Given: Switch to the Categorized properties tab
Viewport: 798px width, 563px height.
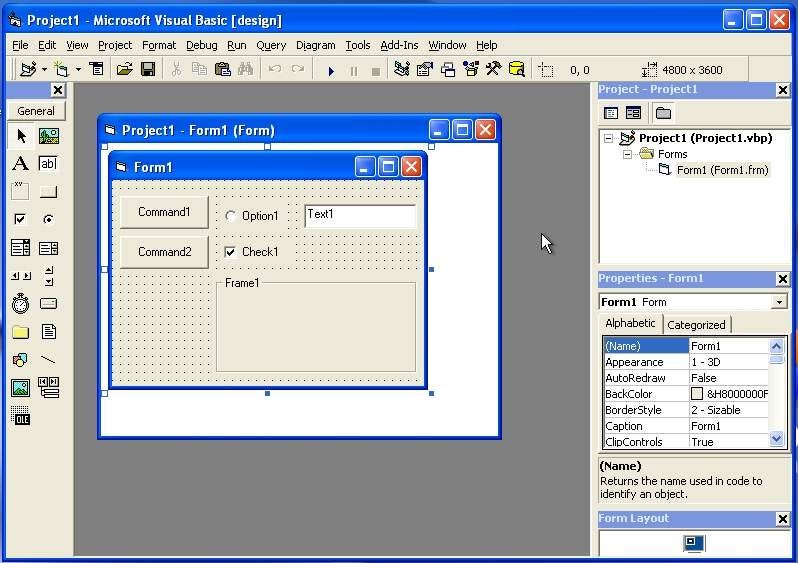Looking at the screenshot, I should tap(696, 325).
